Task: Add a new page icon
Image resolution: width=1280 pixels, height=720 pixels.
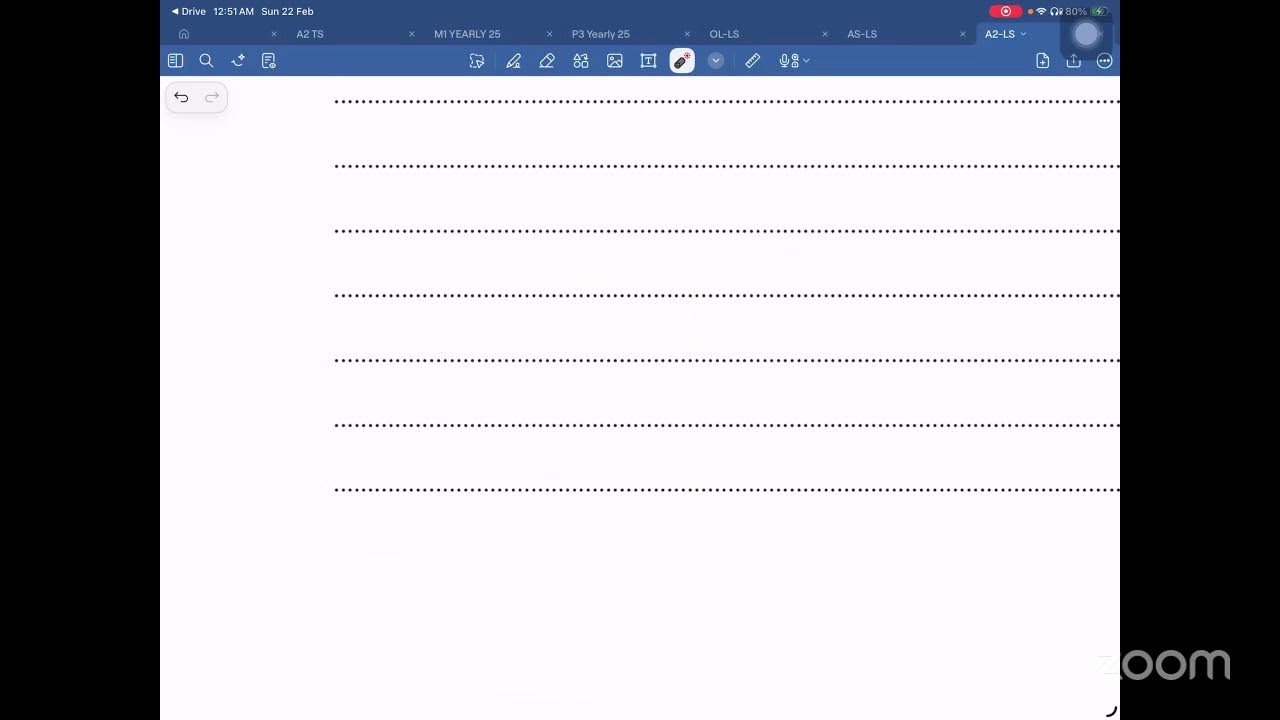Action: (x=1043, y=61)
